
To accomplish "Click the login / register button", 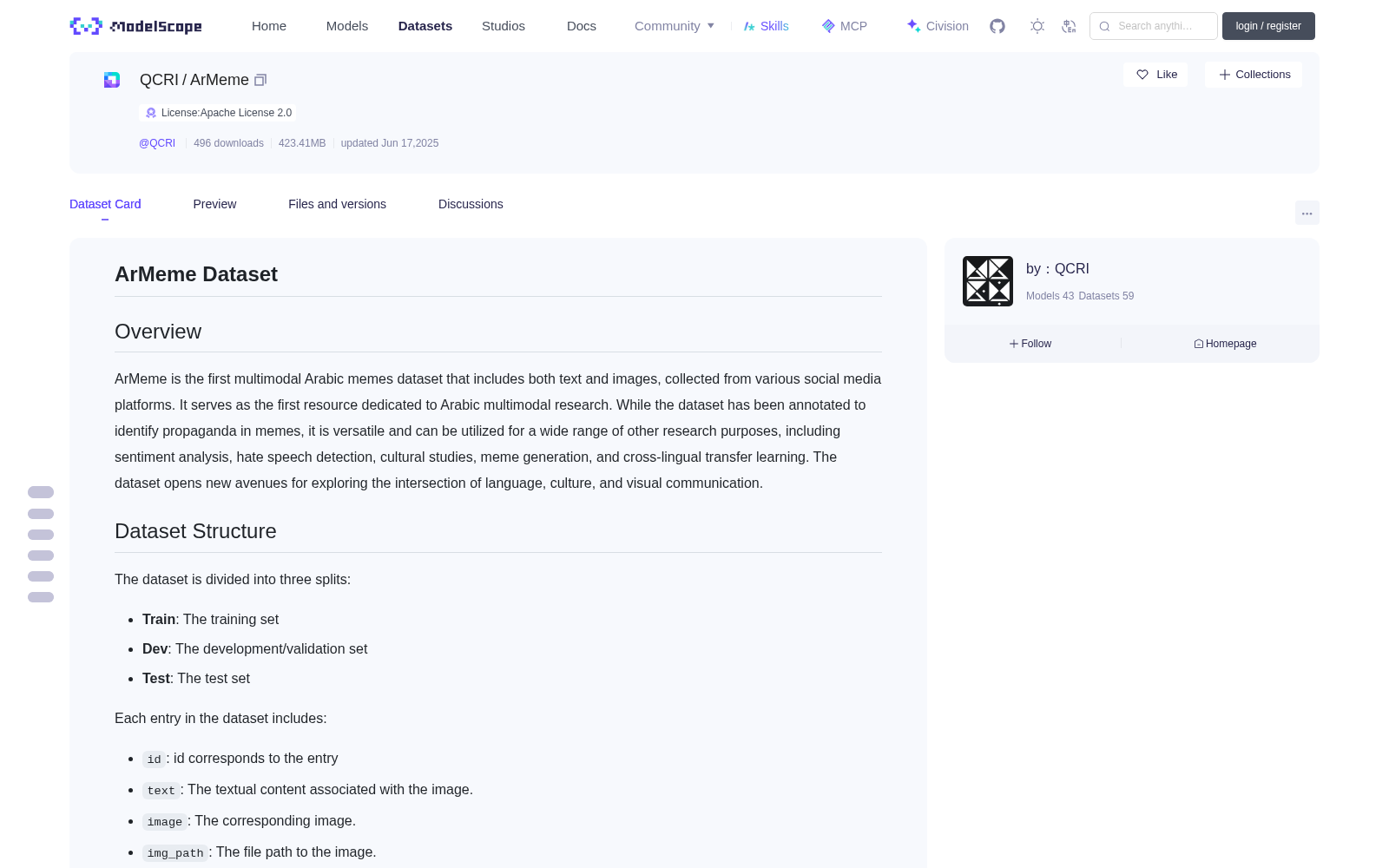I will (x=1268, y=26).
